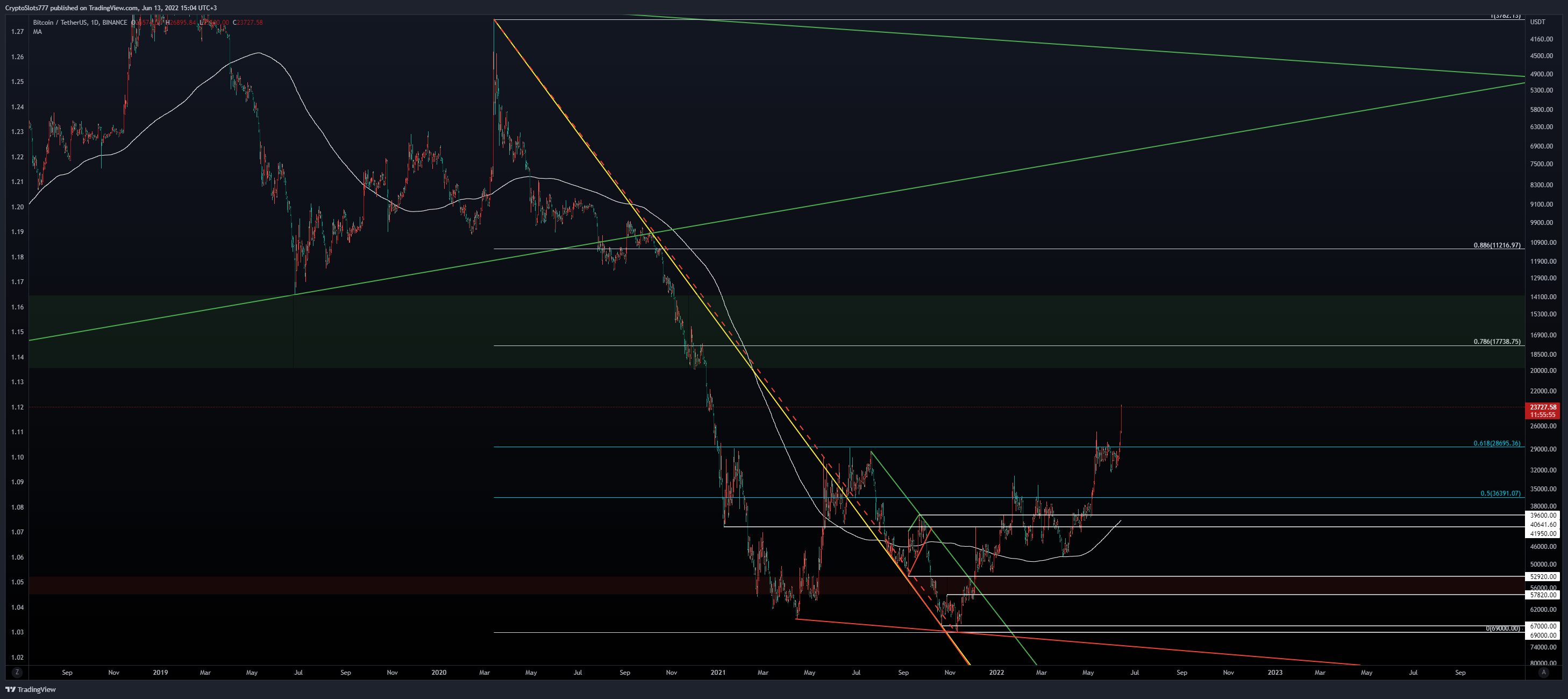Click the close value C23727.58 in legend
Screen dimensions: 1568x699
248,23
